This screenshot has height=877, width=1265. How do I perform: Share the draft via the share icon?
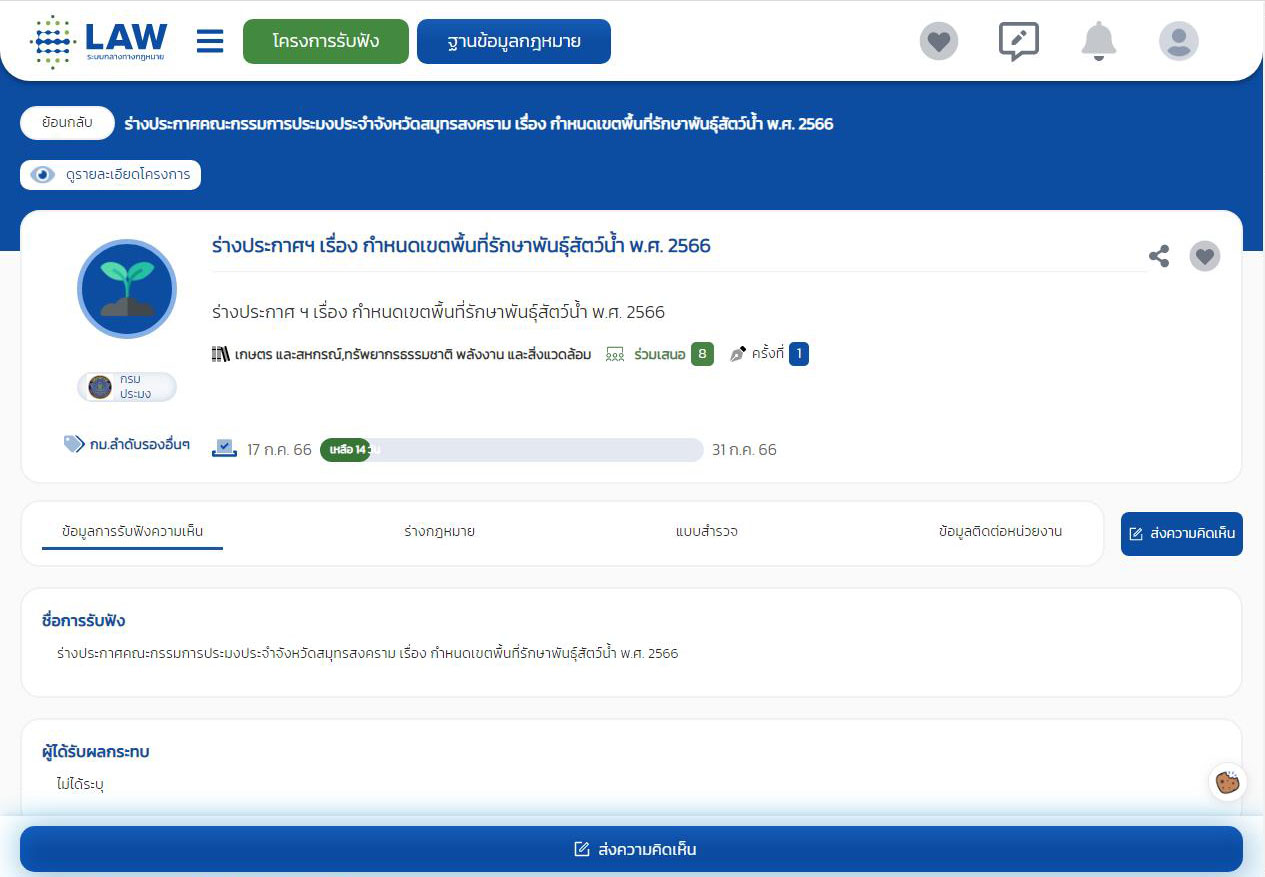[x=1159, y=256]
